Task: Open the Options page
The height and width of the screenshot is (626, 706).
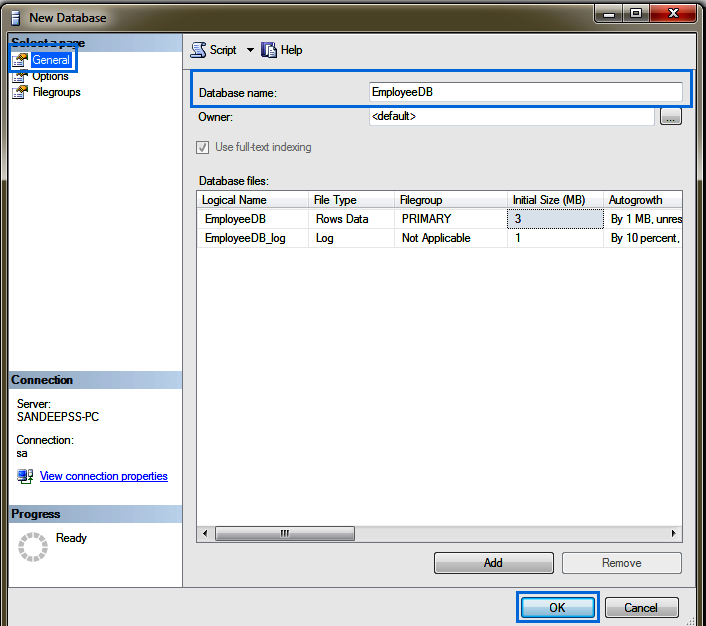Action: [x=50, y=76]
